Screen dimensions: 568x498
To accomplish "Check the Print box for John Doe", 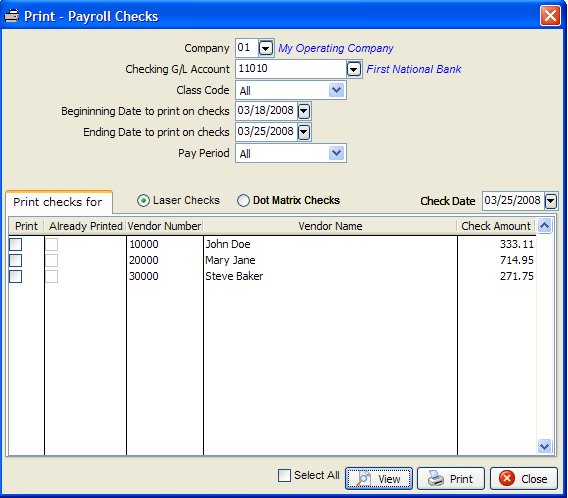I will point(15,244).
